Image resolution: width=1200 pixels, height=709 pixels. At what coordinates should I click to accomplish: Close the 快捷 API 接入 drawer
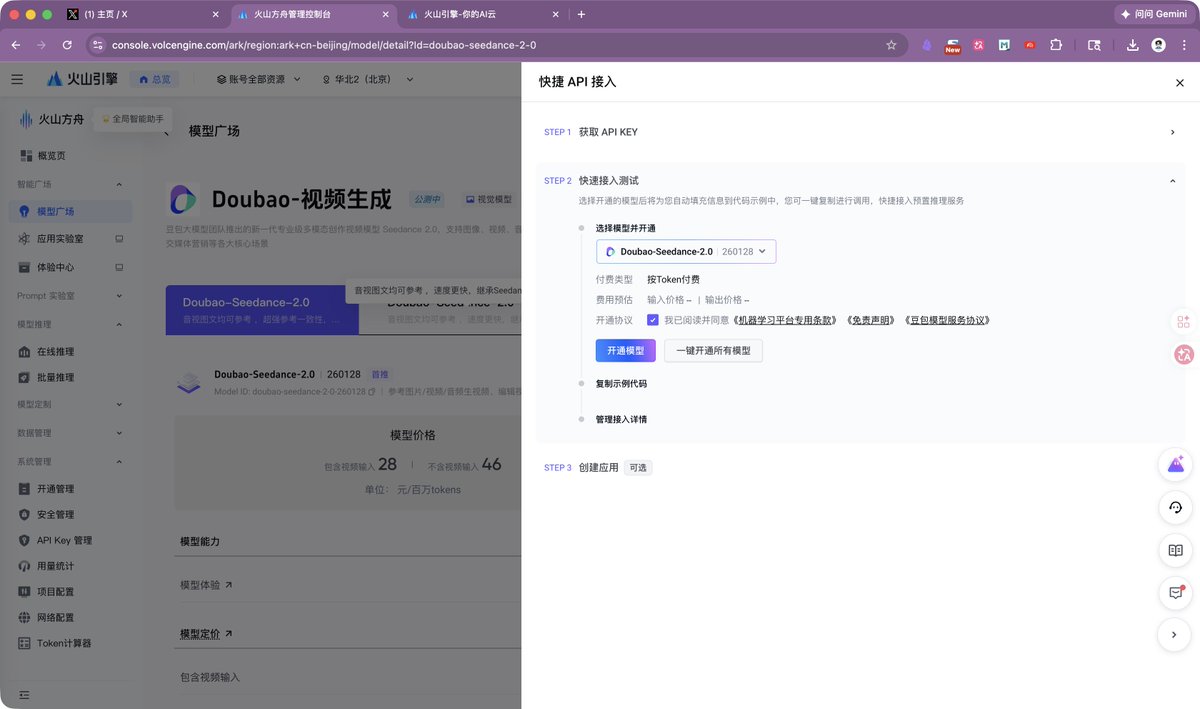(x=1179, y=83)
